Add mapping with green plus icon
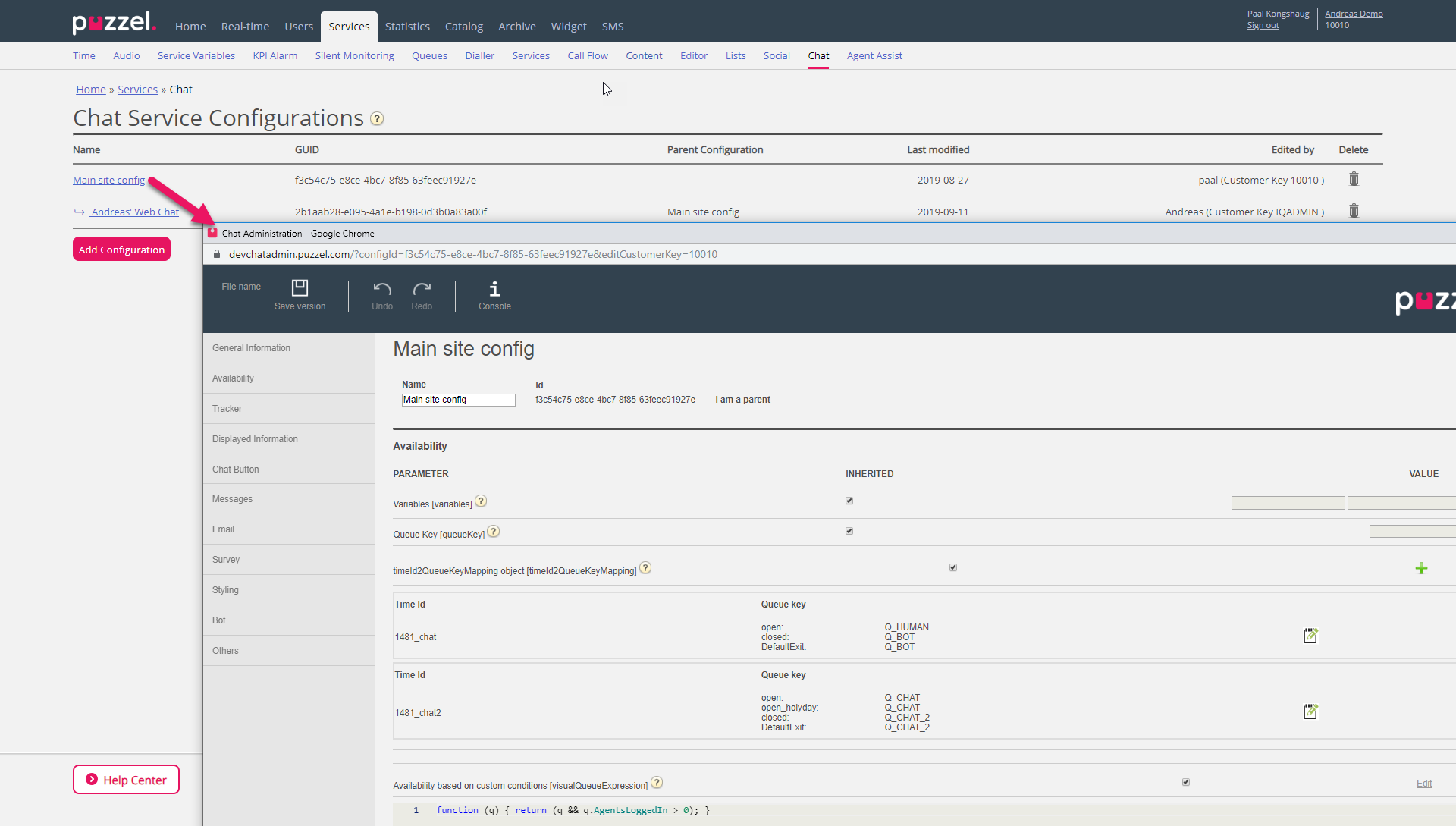The width and height of the screenshot is (1456, 826). pos(1421,569)
